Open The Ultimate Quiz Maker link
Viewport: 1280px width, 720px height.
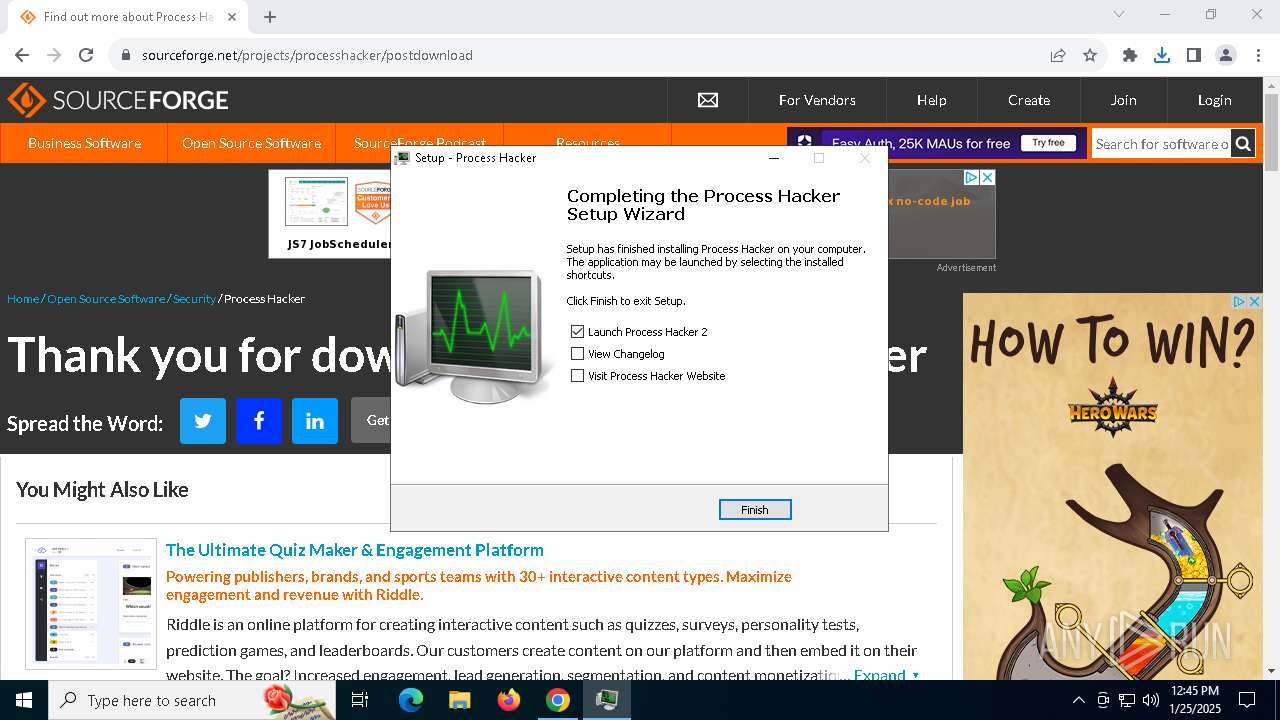355,550
